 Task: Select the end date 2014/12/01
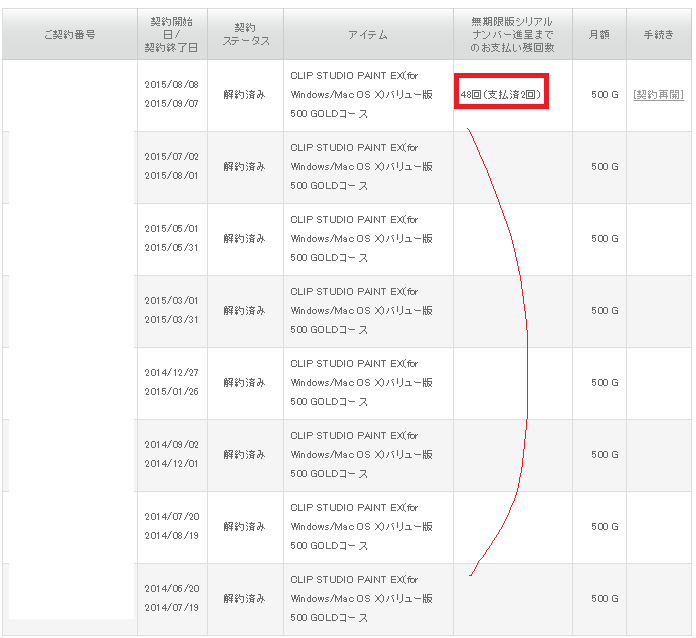click(172, 464)
